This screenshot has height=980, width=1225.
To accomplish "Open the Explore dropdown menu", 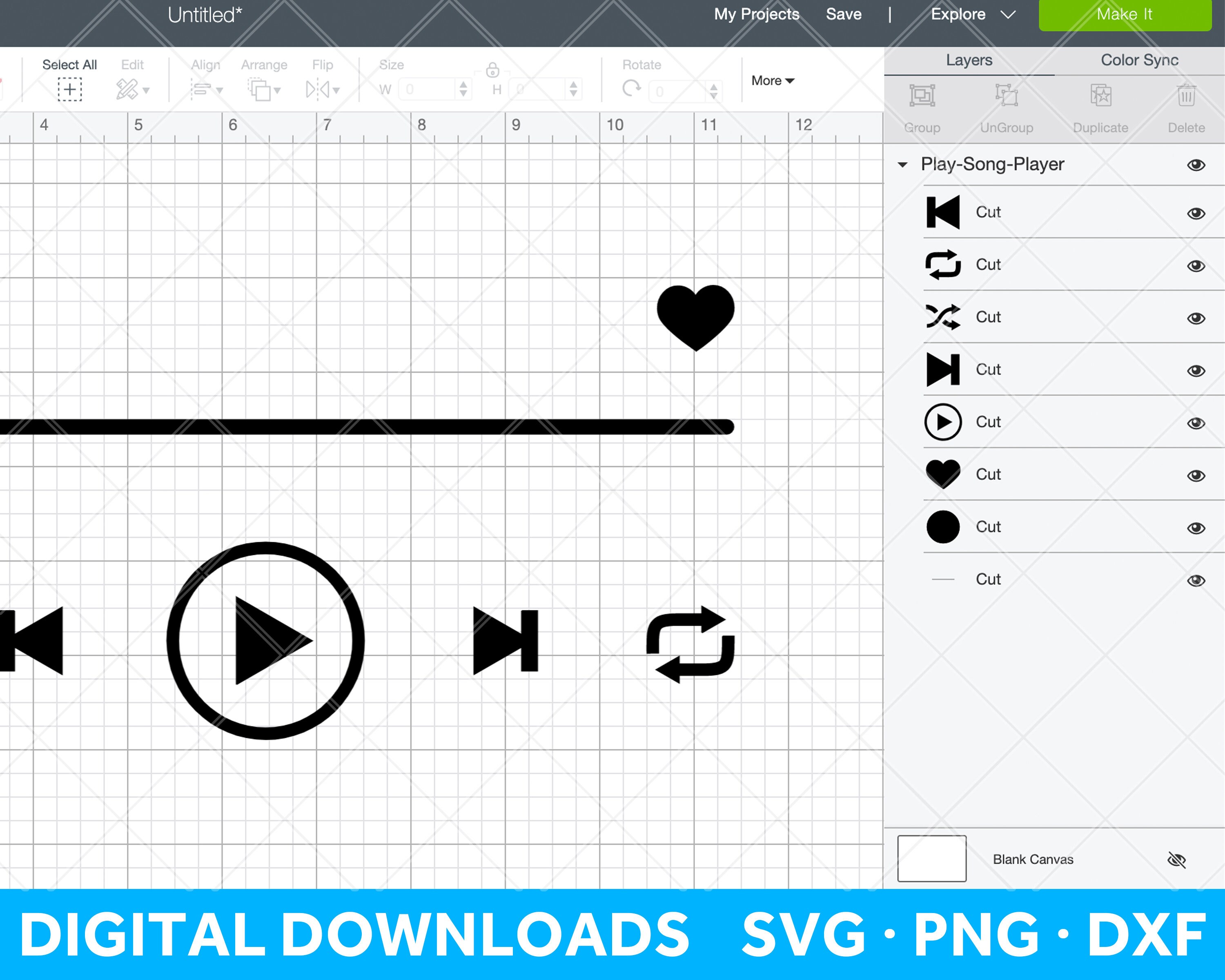I will [971, 14].
